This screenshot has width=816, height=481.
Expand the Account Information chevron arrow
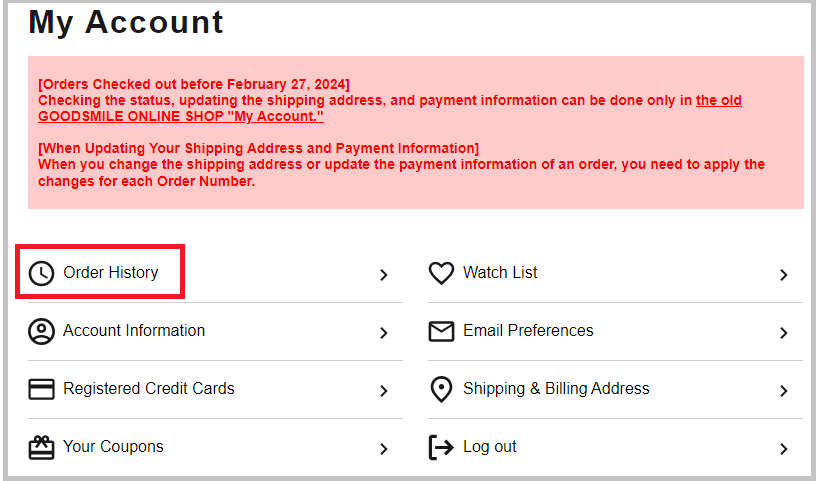click(x=384, y=333)
